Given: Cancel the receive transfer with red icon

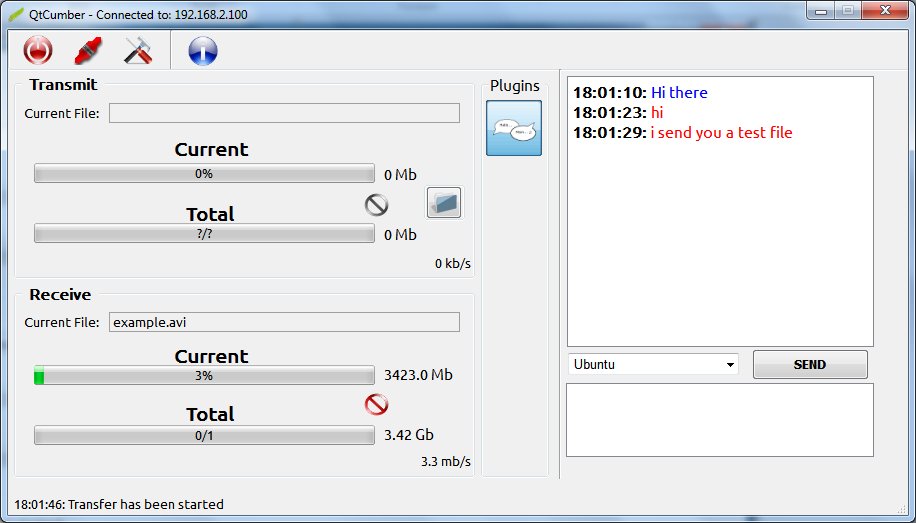Looking at the screenshot, I should (376, 404).
